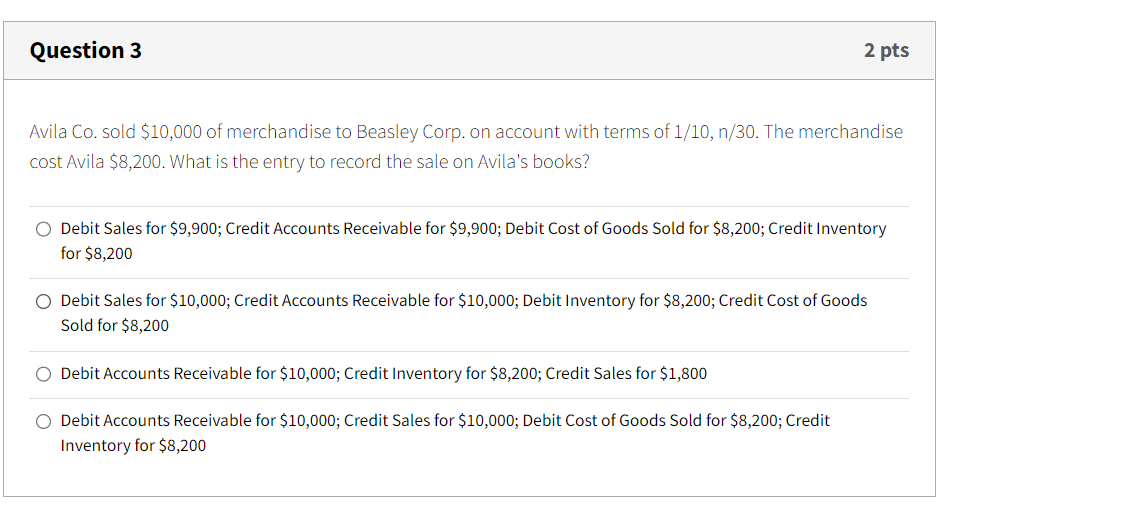Mark the Credit Sales for $1,800 radio button
This screenshot has width=1127, height=524.
[x=44, y=374]
